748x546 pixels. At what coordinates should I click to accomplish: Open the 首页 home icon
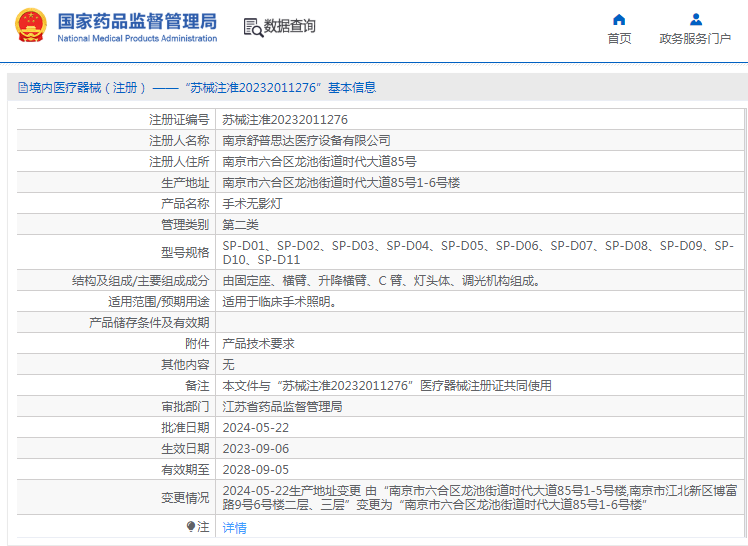pyautogui.click(x=619, y=20)
